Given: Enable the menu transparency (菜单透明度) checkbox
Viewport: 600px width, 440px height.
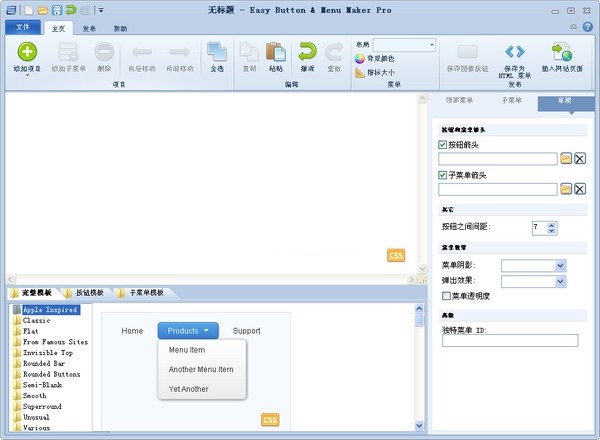Looking at the screenshot, I should click(x=446, y=295).
